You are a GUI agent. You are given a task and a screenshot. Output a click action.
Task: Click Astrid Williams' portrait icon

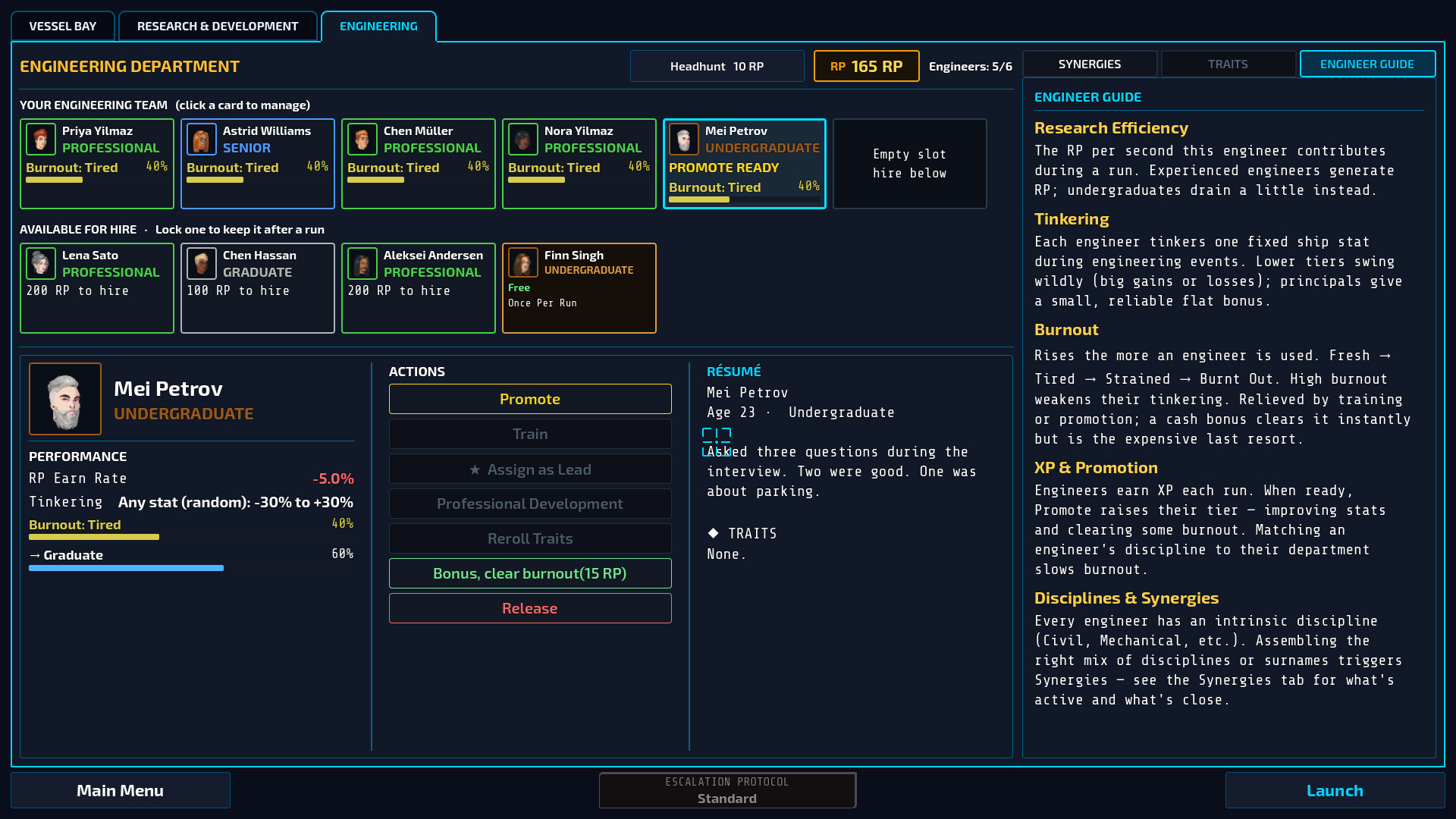202,140
